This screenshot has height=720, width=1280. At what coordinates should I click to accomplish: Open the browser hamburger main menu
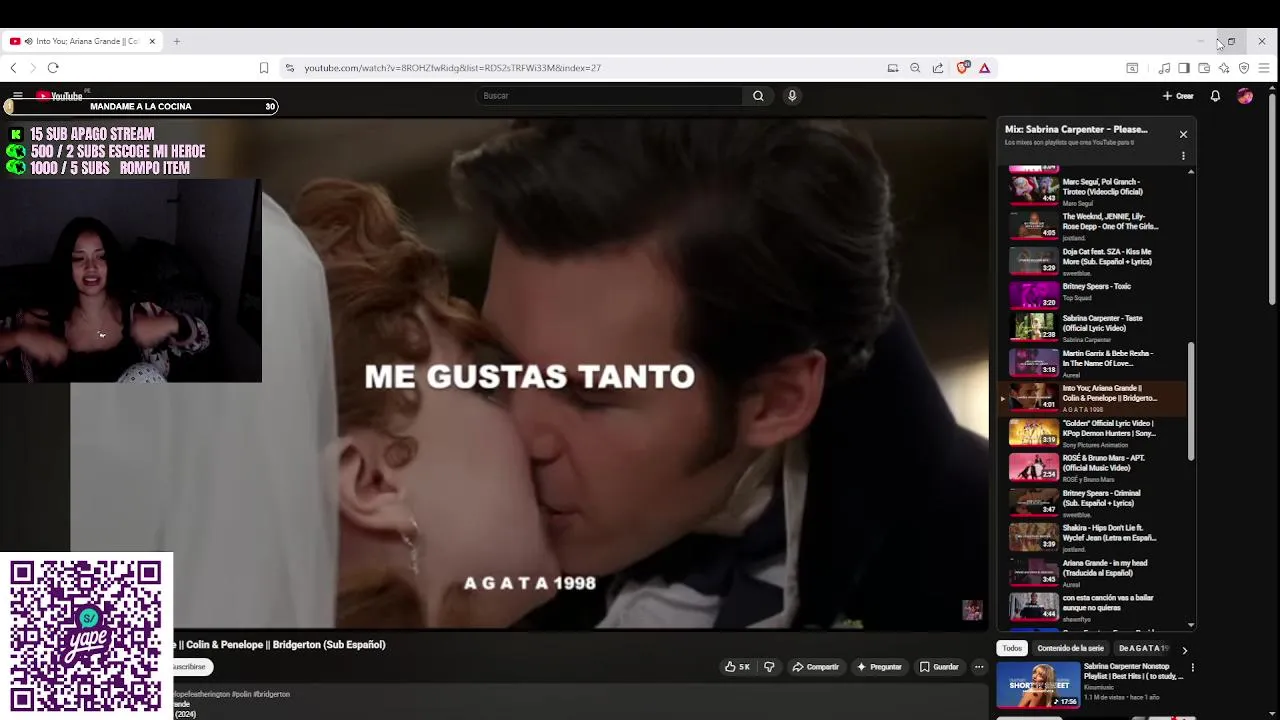coord(1264,68)
